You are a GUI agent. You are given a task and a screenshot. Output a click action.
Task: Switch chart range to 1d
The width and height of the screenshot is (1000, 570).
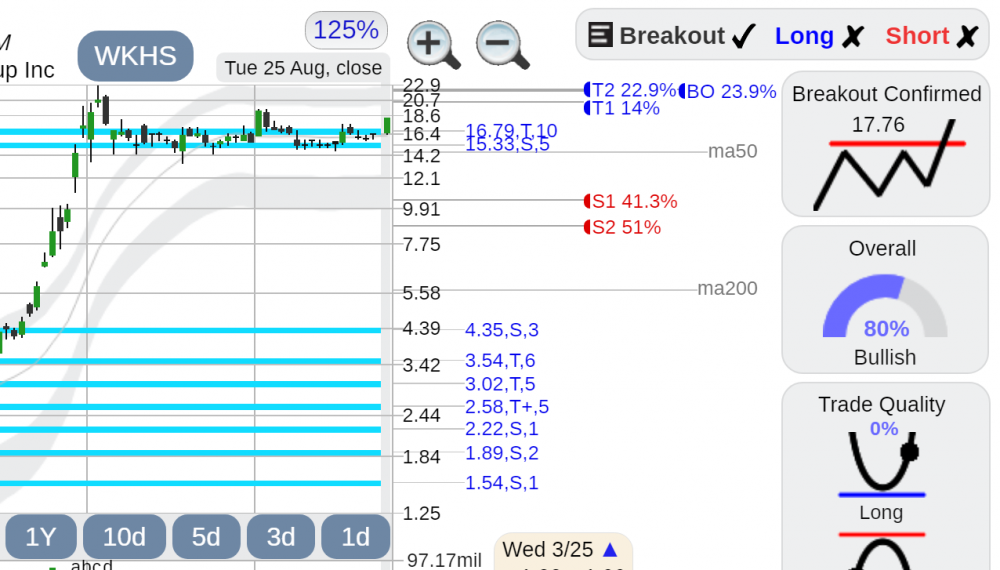coord(356,537)
